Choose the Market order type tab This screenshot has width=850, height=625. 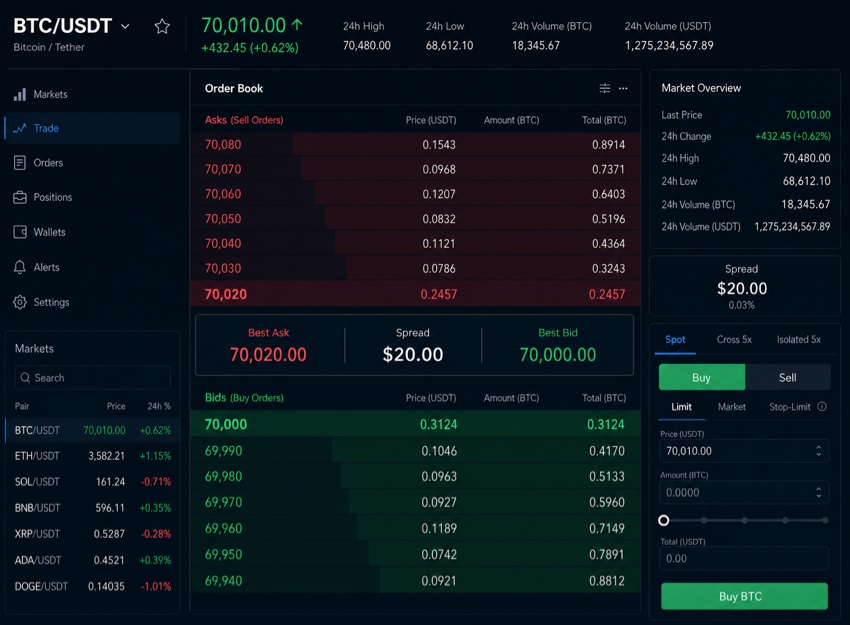click(x=731, y=407)
